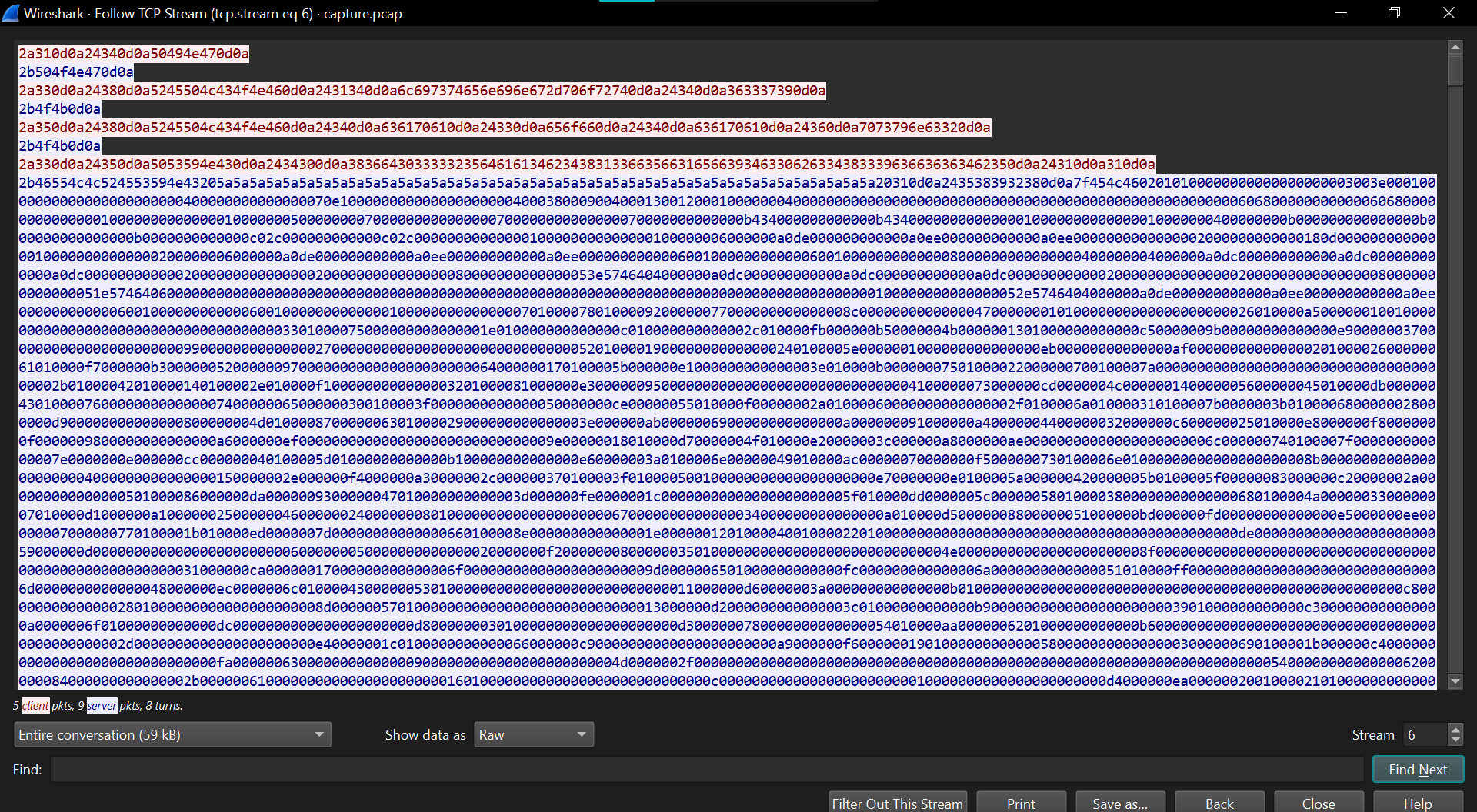The image size is (1477, 812).
Task: Click the Wireshark fin icon in title bar
Action: pos(11,13)
